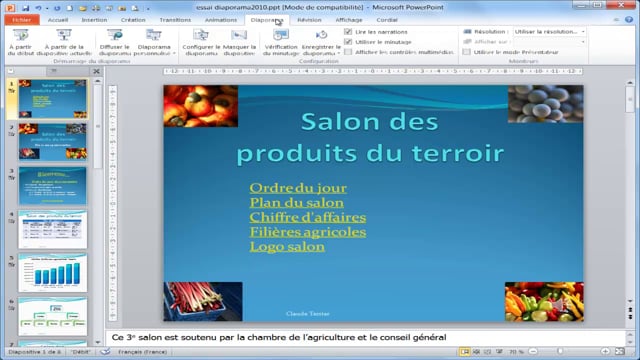Open undo history dropdown arrow
Viewport: 640px width, 360px height.
pos(47,8)
